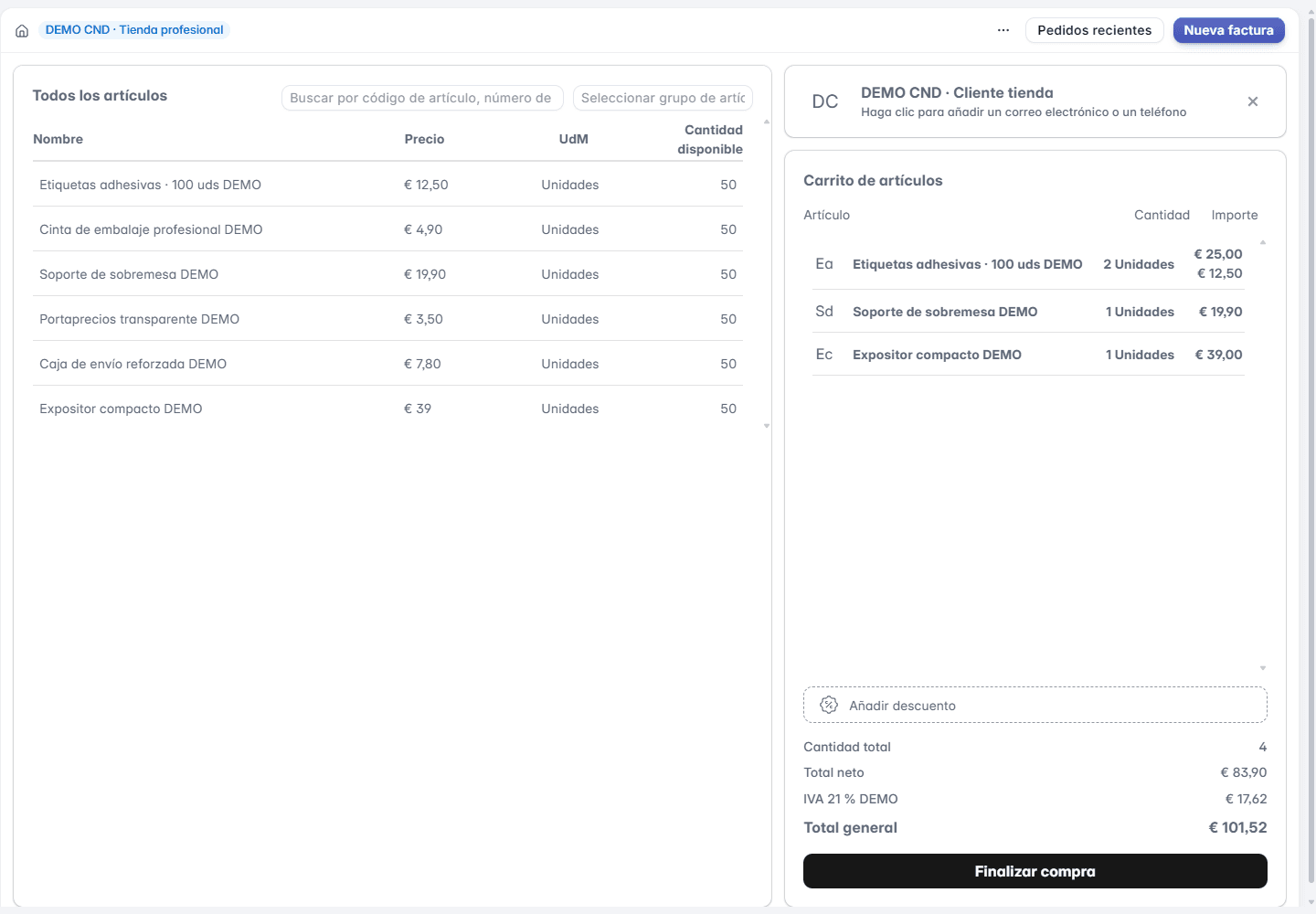Click the 2 Unidades quantity in cart

coord(1139,264)
